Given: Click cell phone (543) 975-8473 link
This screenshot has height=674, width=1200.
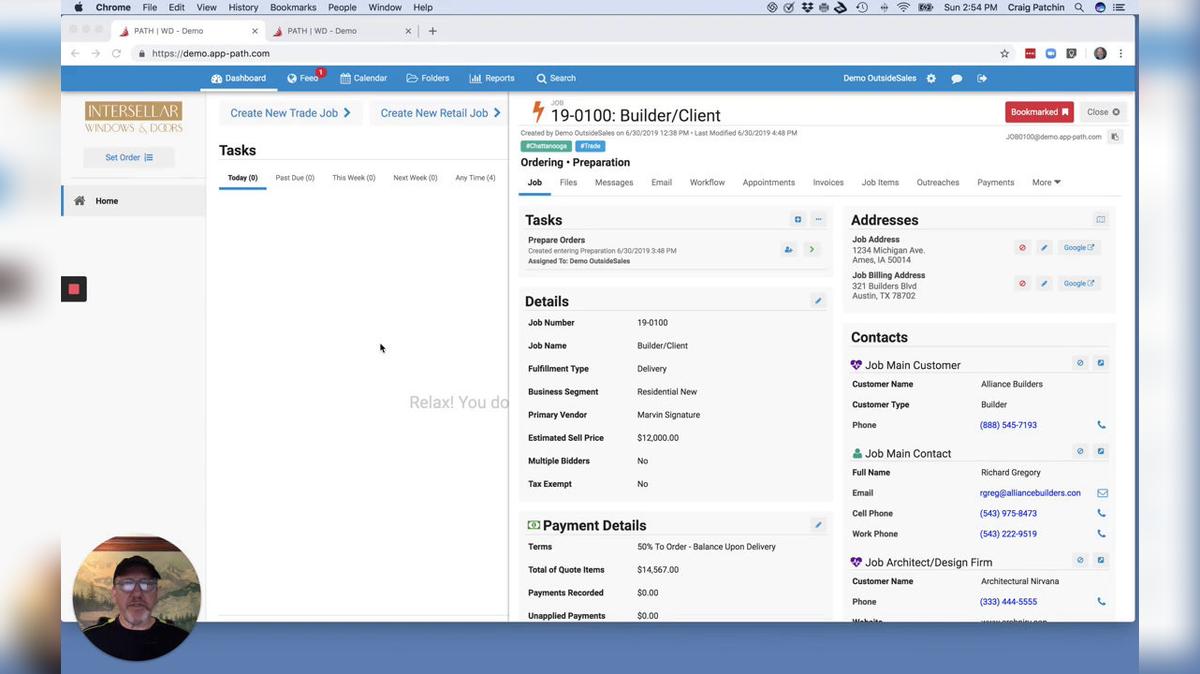Looking at the screenshot, I should (1008, 514).
